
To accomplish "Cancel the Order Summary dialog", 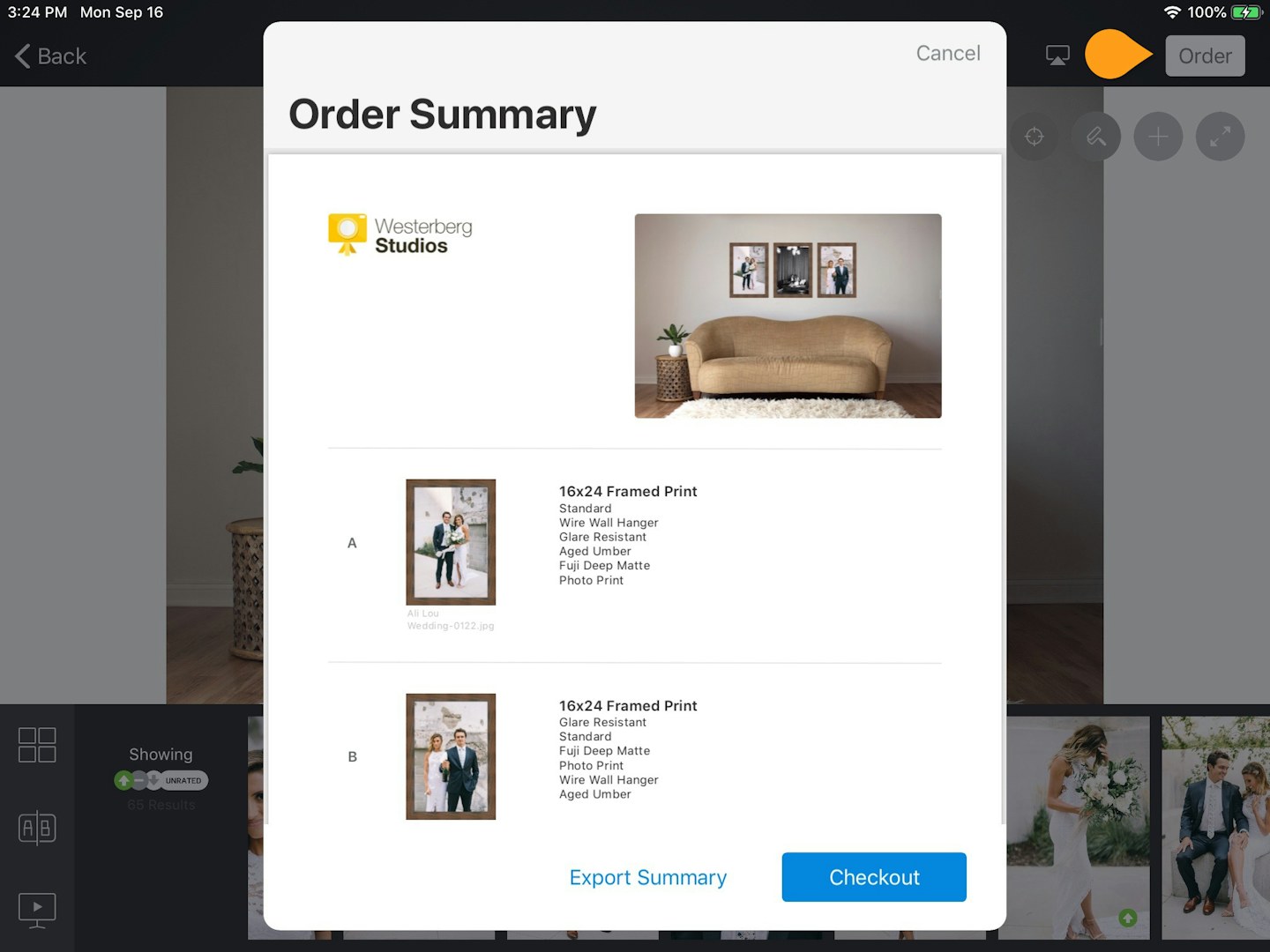I will pyautogui.click(x=948, y=53).
